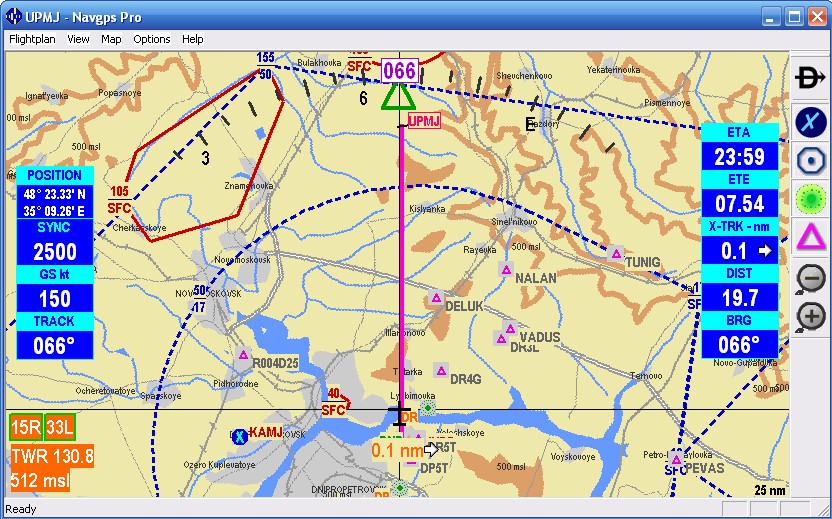Zoom in the map with plus magnifier
The image size is (832, 519).
pos(810,317)
